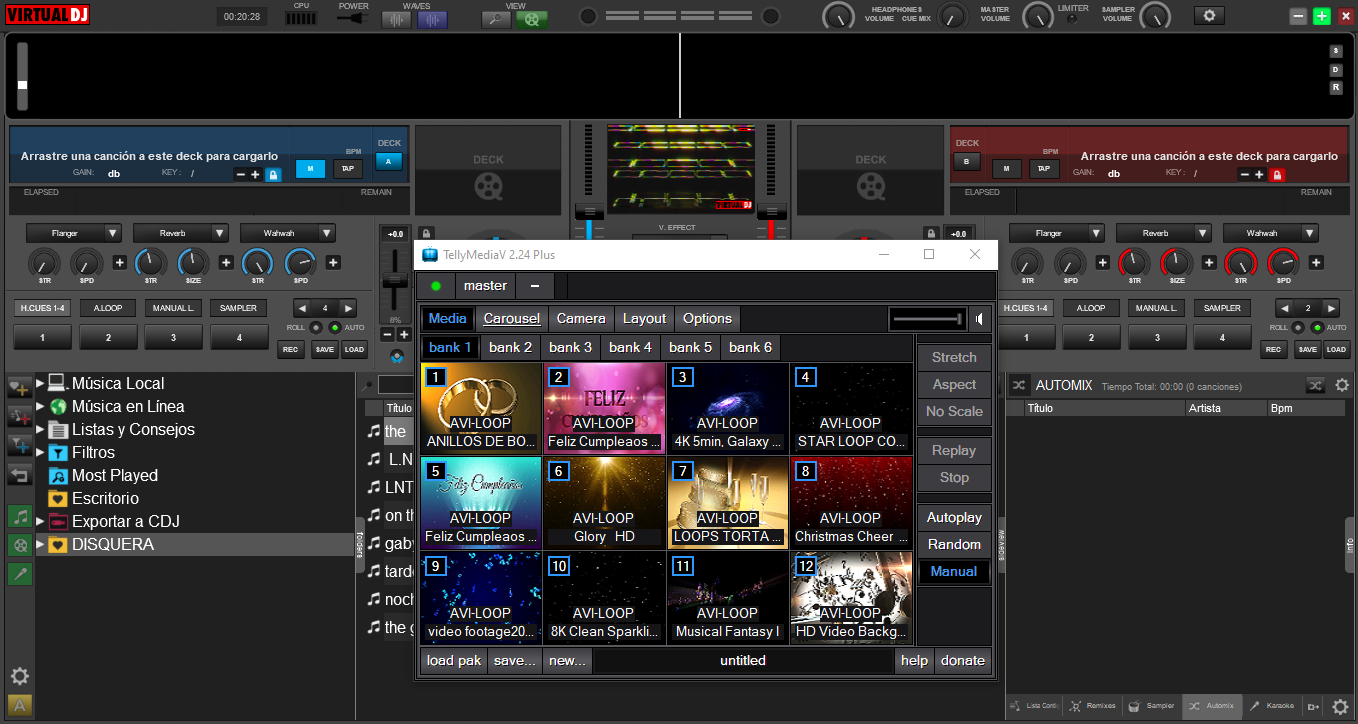Open right deck Wahwah effect dropdown
The width and height of the screenshot is (1358, 724).
(x=1270, y=233)
